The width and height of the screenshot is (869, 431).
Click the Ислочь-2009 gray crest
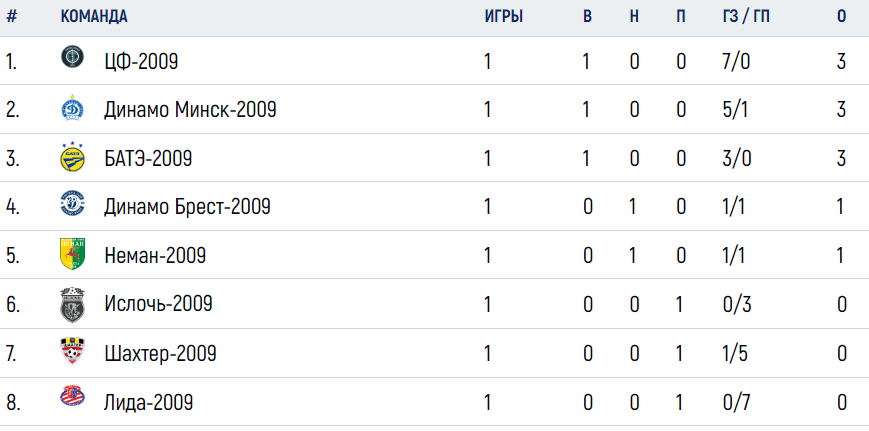72,304
